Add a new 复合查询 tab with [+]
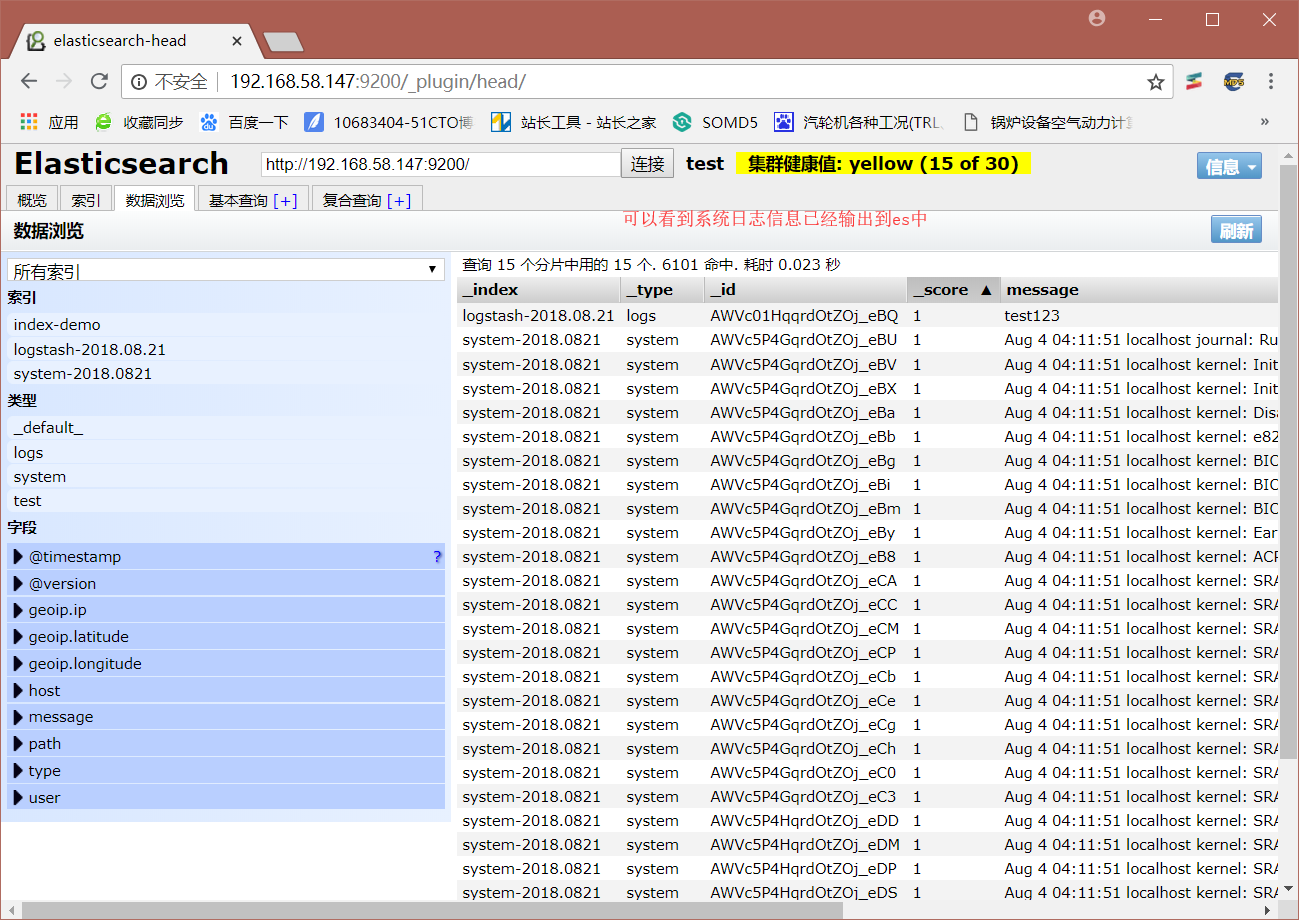This screenshot has width=1299, height=920. [x=399, y=200]
